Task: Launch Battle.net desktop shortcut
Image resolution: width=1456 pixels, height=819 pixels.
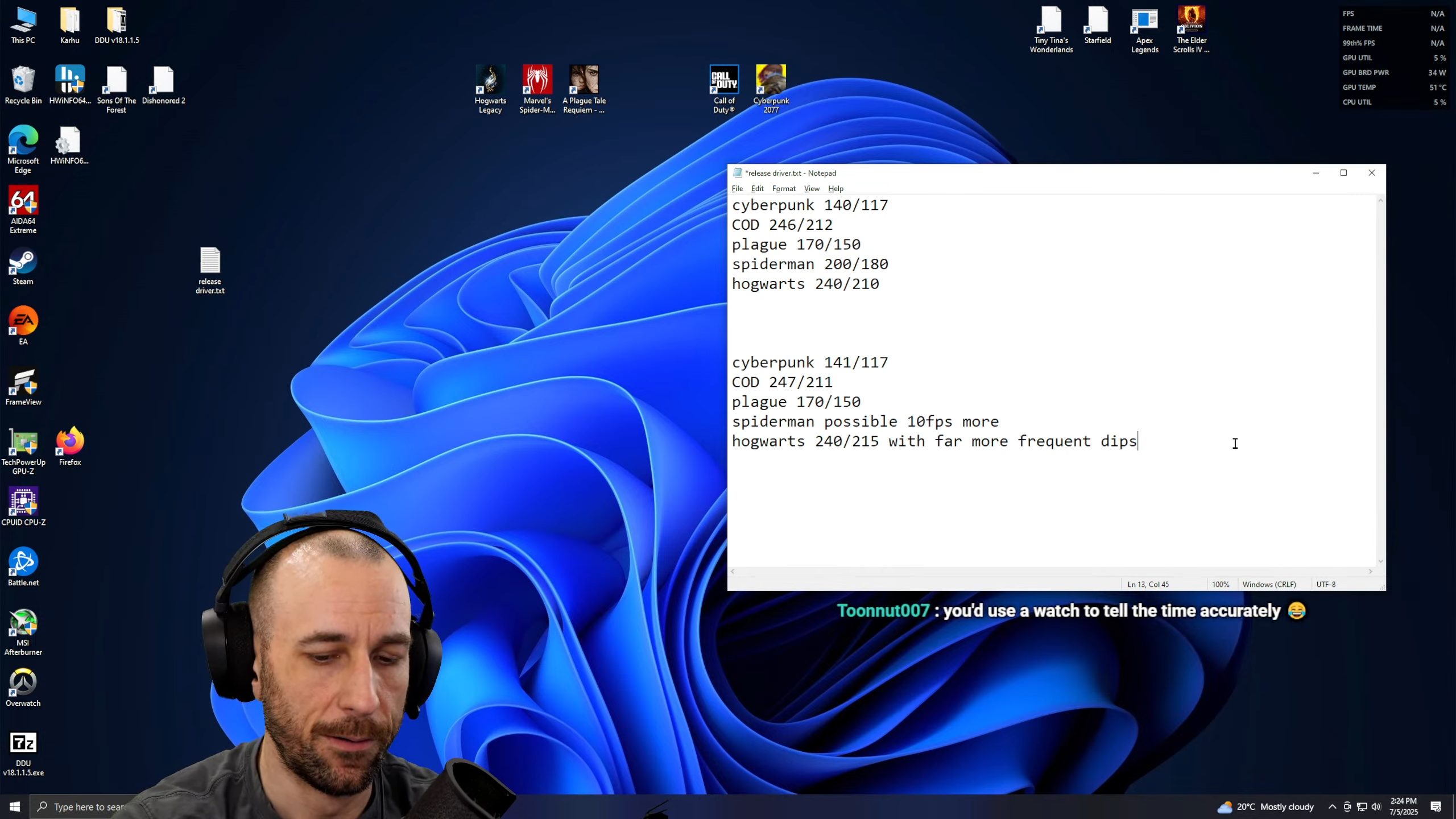Action: click(23, 567)
